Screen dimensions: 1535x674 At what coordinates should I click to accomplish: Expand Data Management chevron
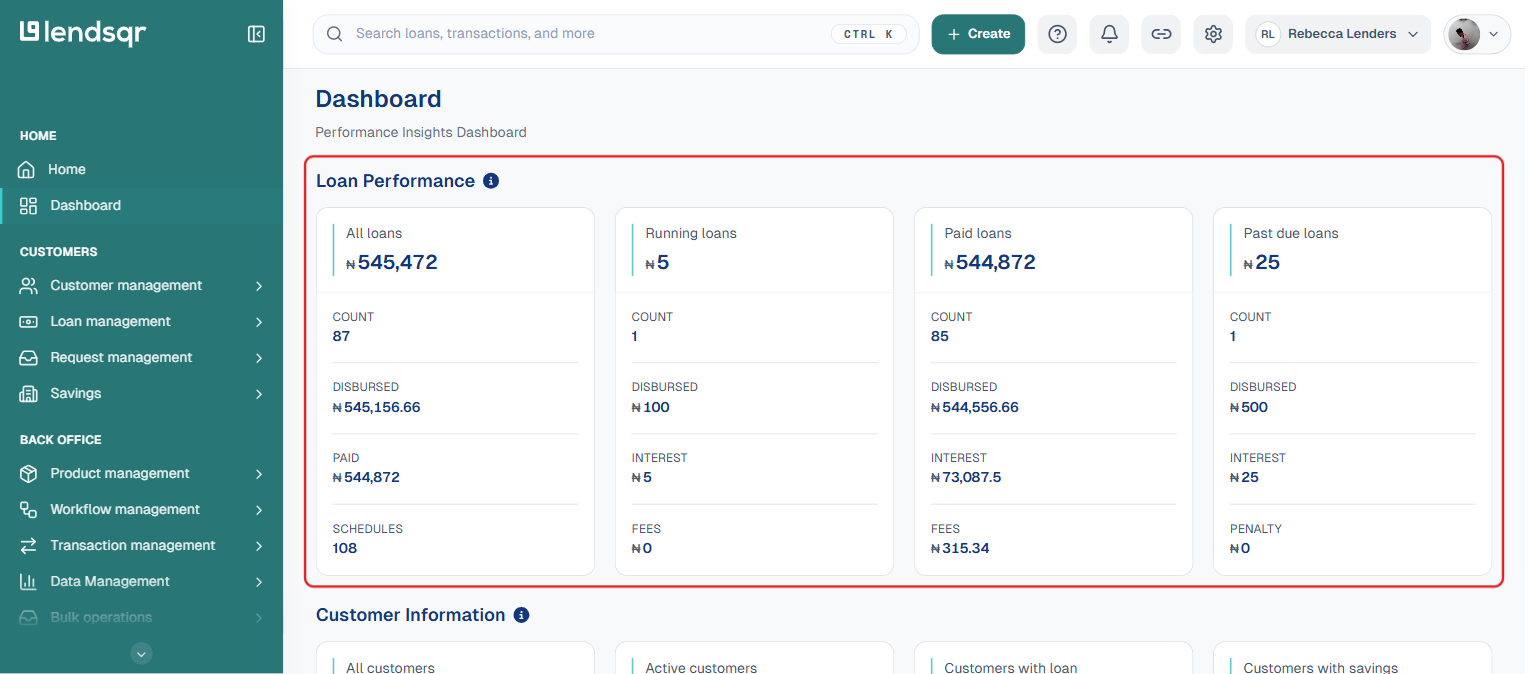click(259, 582)
